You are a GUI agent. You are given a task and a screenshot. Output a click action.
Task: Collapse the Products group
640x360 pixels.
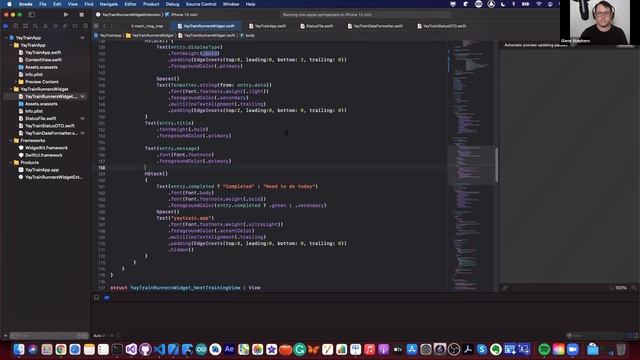tap(11, 162)
